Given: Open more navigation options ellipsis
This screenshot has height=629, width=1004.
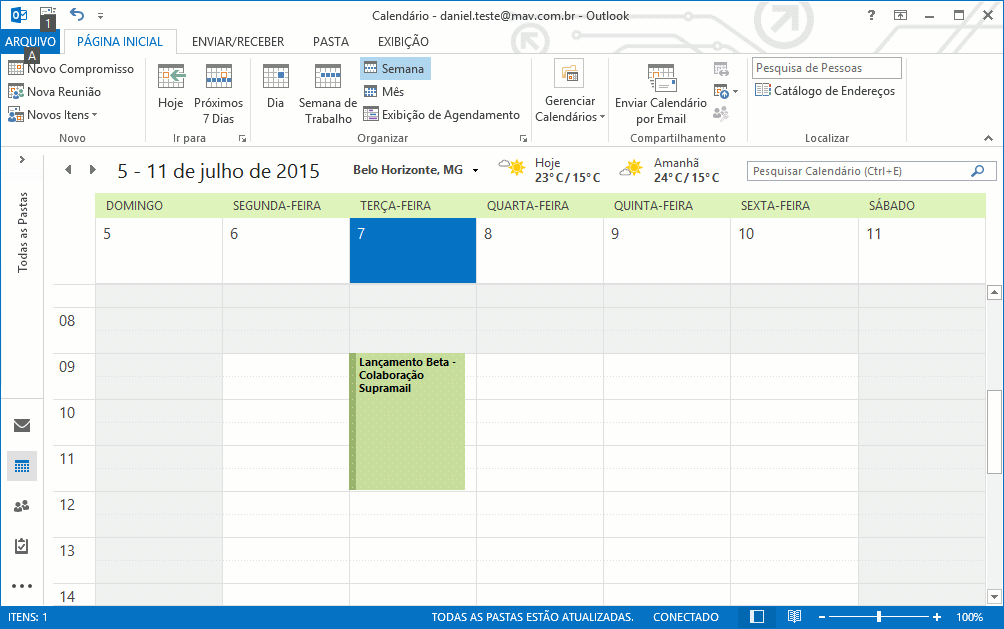Looking at the screenshot, I should (x=22, y=586).
